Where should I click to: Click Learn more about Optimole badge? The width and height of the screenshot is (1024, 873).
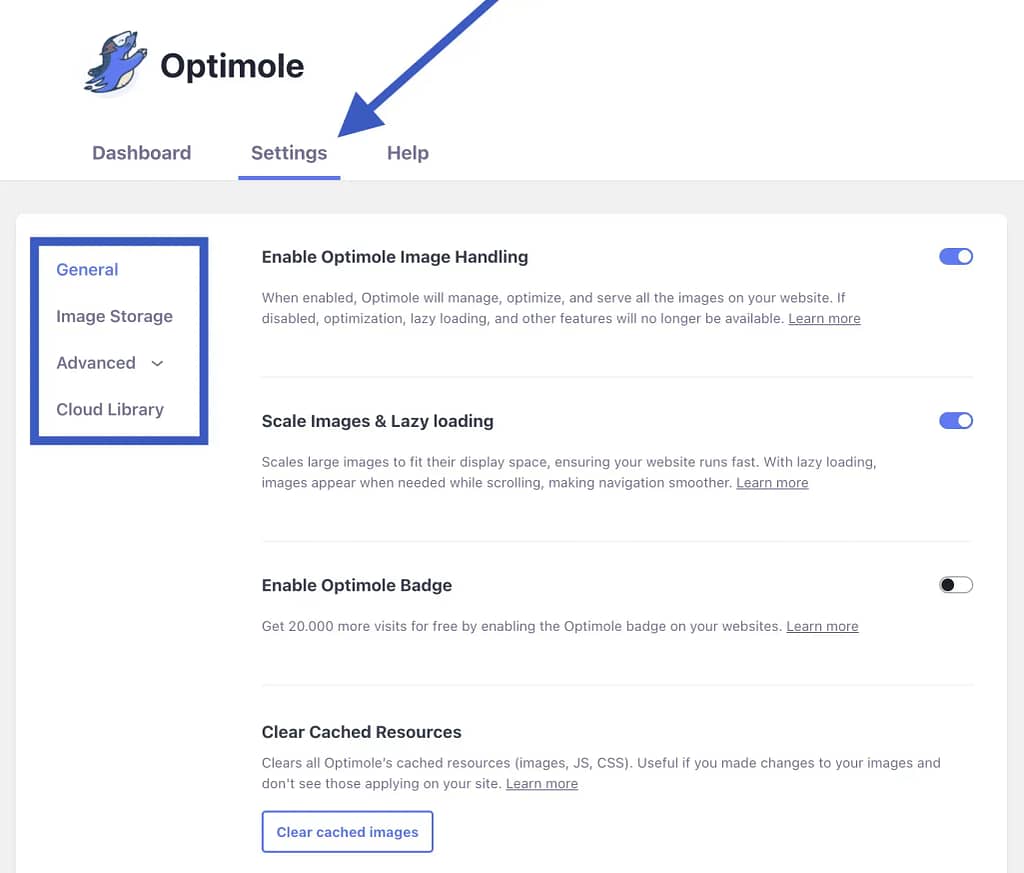[x=822, y=626]
